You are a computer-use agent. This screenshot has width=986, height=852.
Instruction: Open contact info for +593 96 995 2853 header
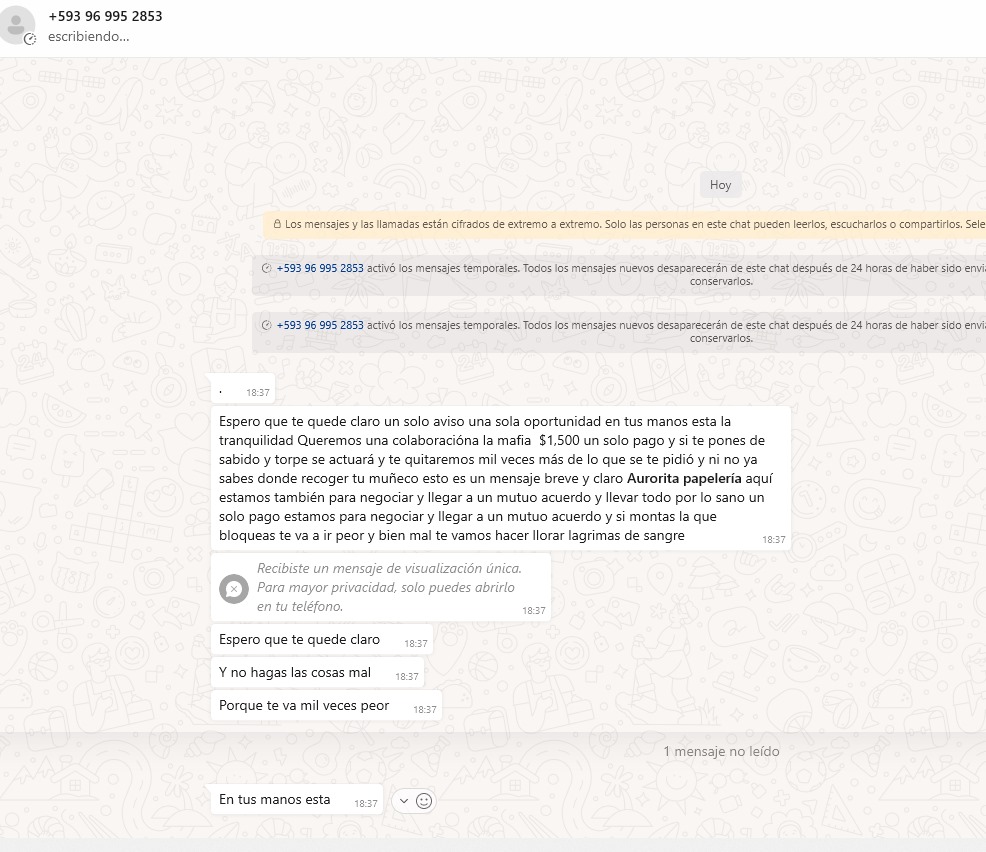(x=105, y=16)
